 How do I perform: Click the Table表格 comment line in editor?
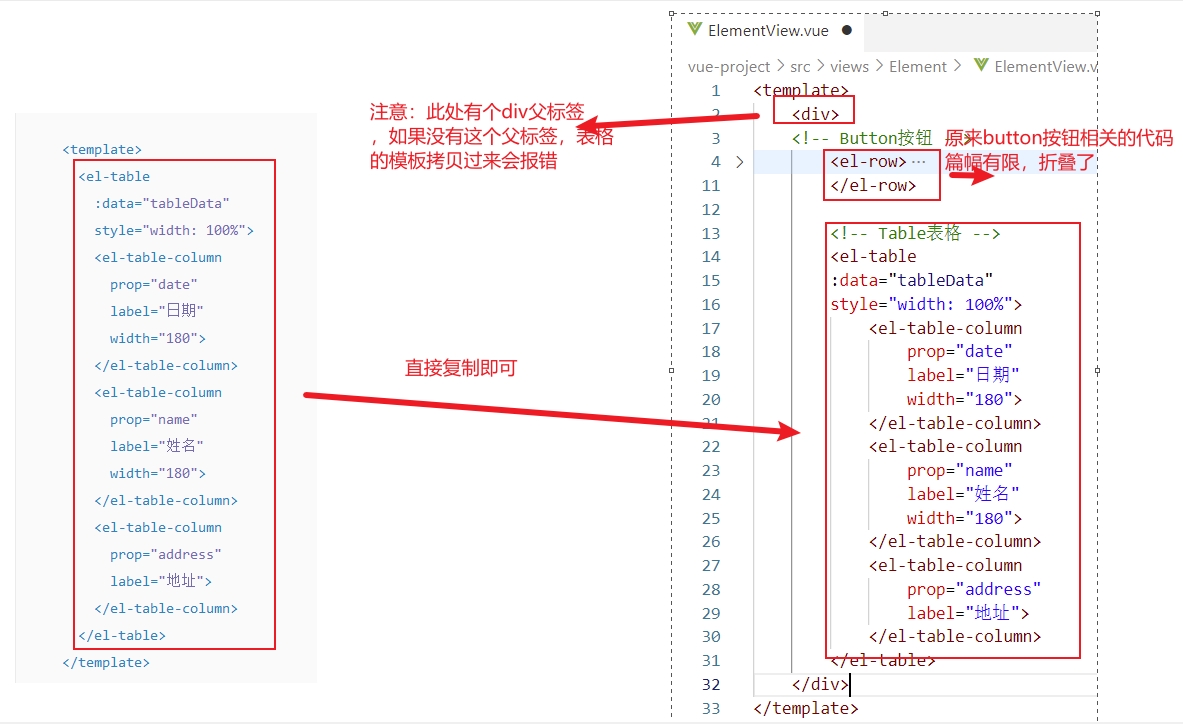(x=914, y=233)
